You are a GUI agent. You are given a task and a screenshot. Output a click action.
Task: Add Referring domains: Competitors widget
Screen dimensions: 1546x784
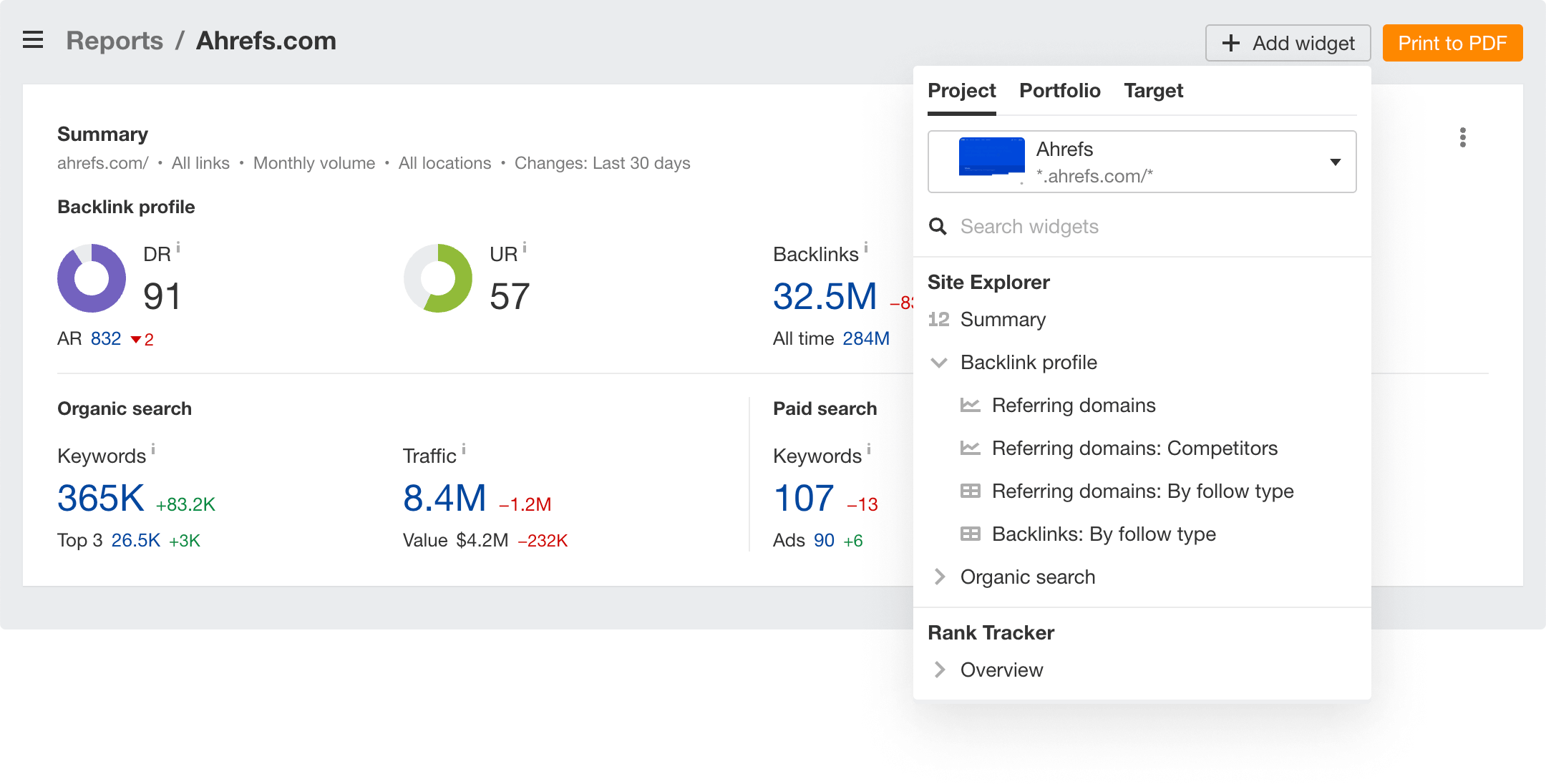(x=1142, y=449)
